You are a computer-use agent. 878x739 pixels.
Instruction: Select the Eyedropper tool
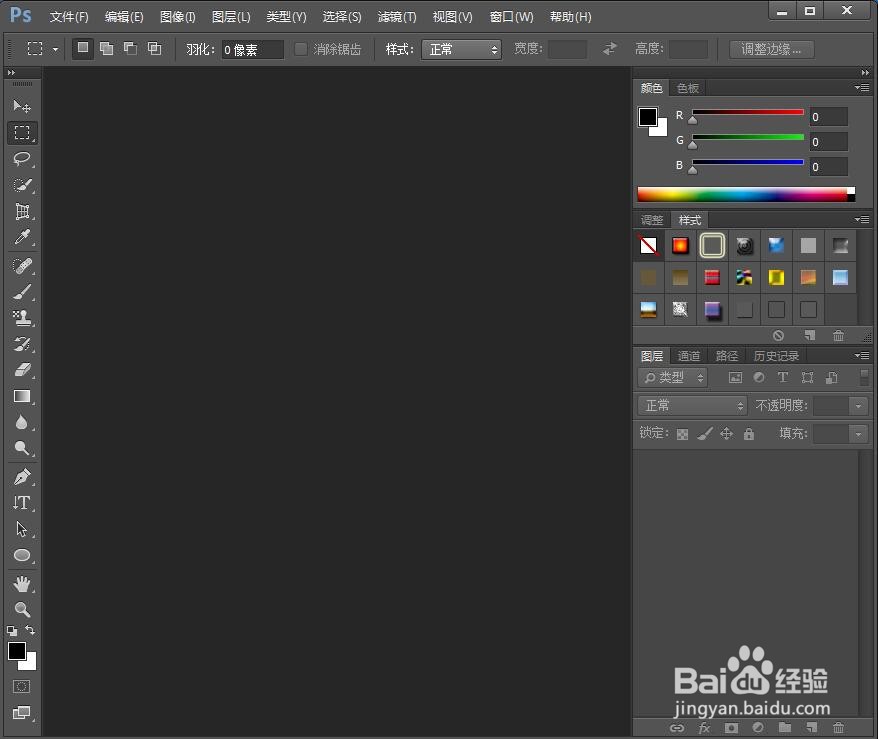(22, 237)
